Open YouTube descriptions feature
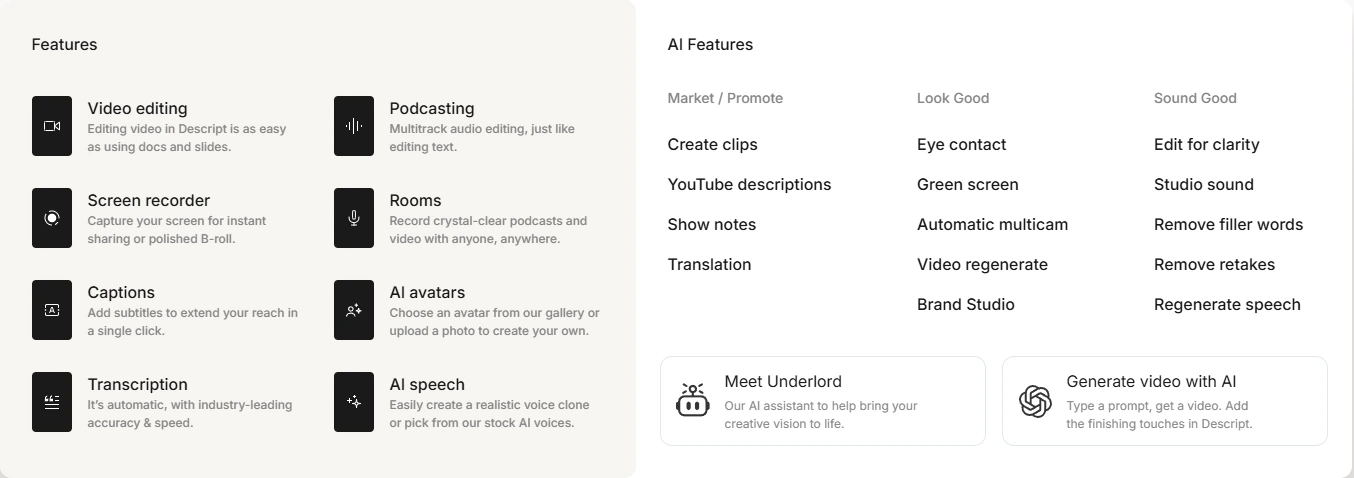Screen dimensions: 1354x478 [749, 184]
